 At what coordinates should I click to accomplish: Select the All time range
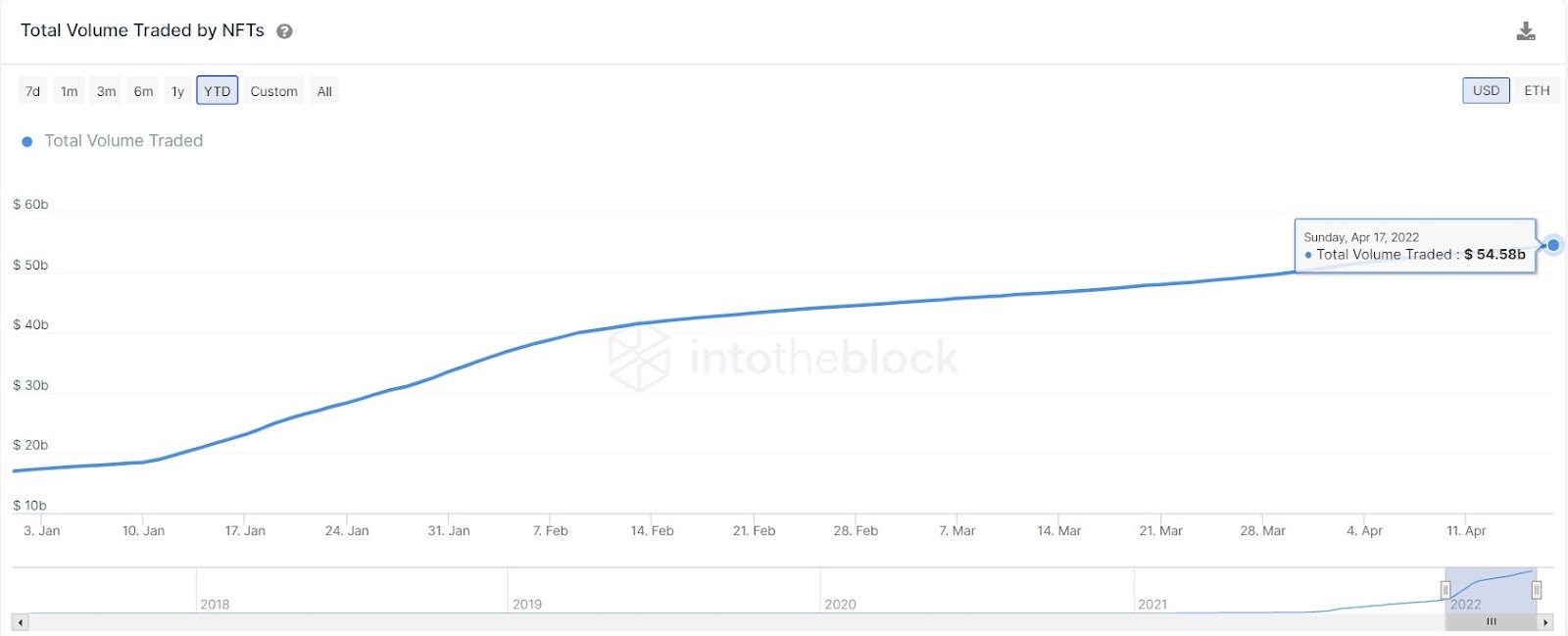point(324,91)
